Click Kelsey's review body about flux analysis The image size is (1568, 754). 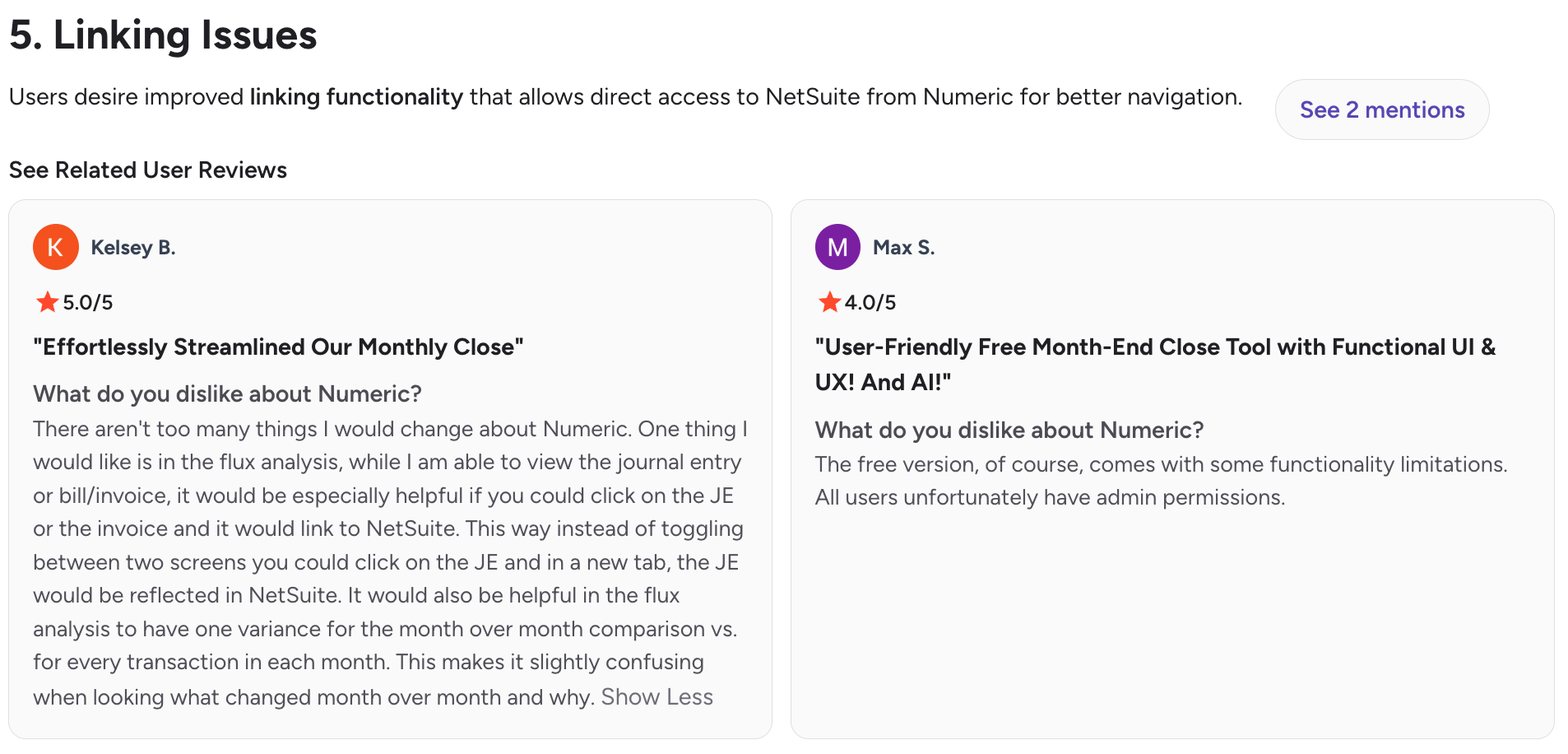pos(390,562)
